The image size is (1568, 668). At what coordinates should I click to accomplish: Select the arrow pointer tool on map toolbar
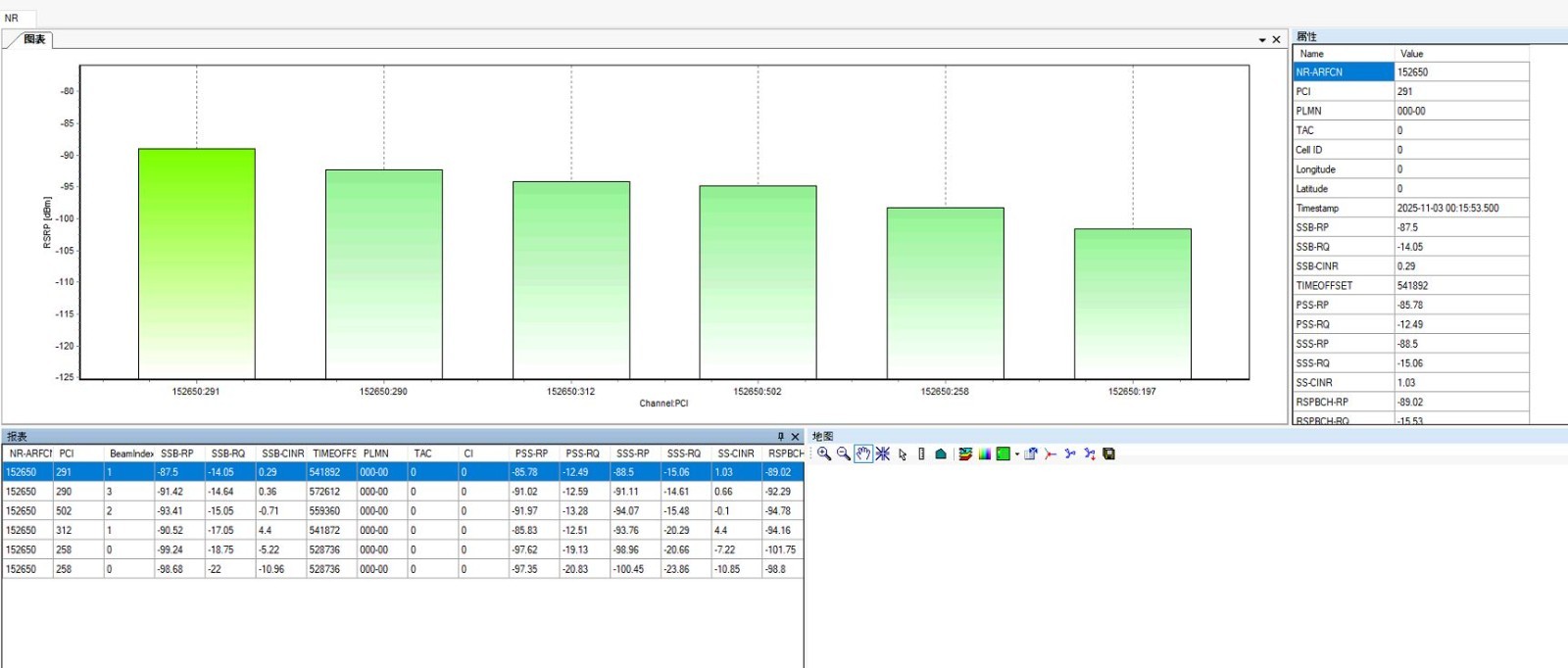903,454
